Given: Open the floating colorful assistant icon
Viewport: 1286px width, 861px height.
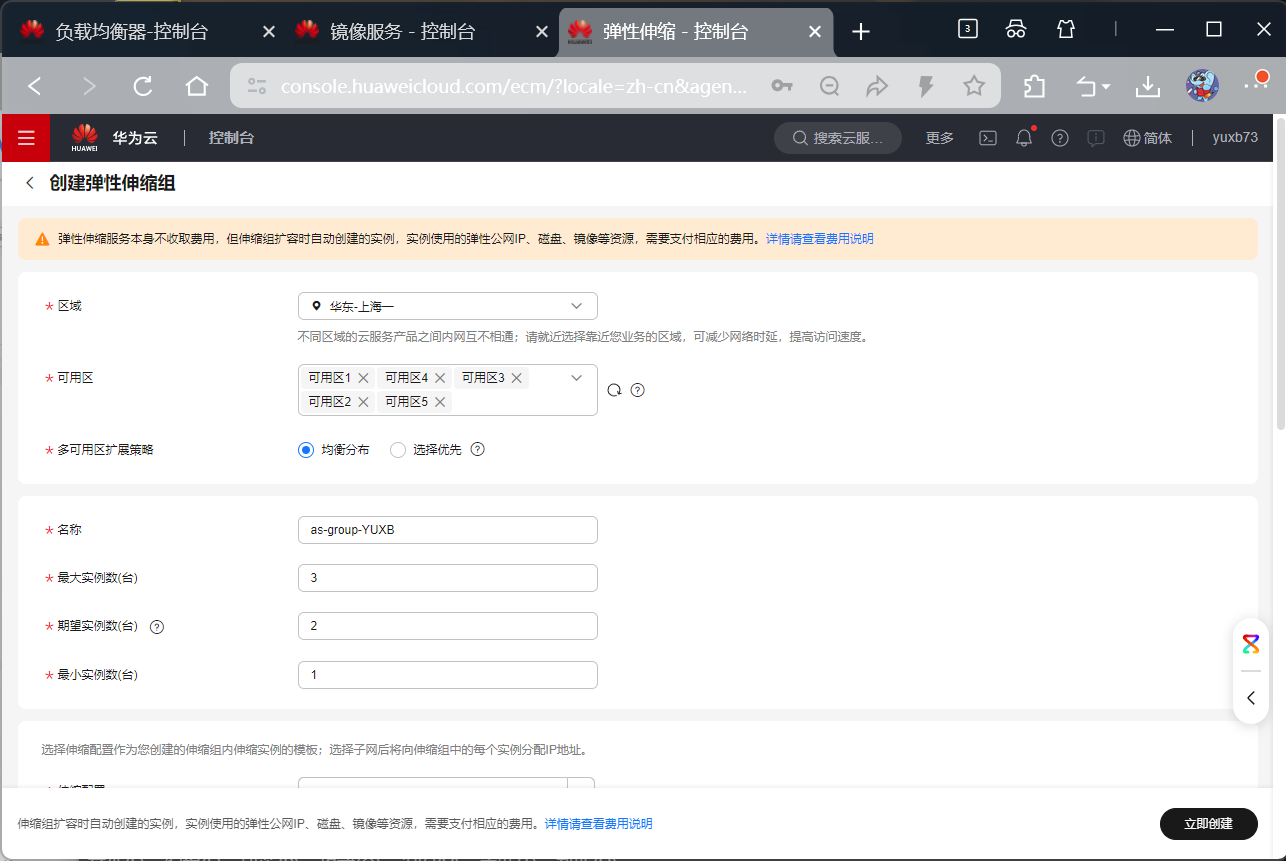Looking at the screenshot, I should point(1251,644).
